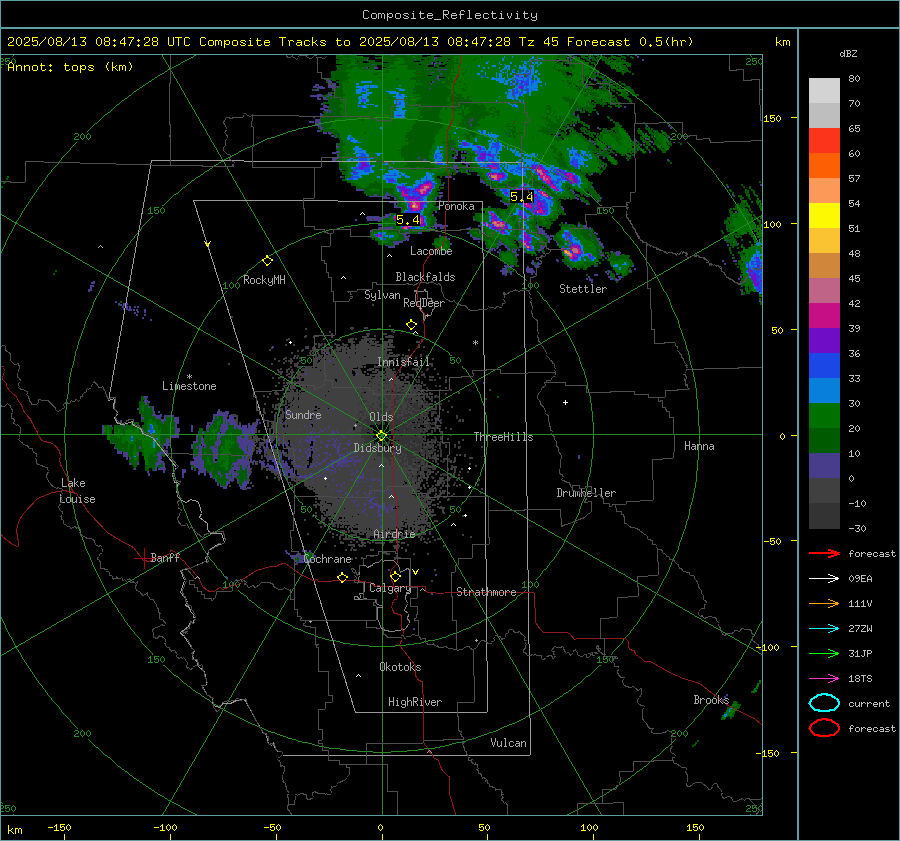This screenshot has height=841, width=900.
Task: Click the light grey 80 dBZ swatch
Action: [824, 90]
